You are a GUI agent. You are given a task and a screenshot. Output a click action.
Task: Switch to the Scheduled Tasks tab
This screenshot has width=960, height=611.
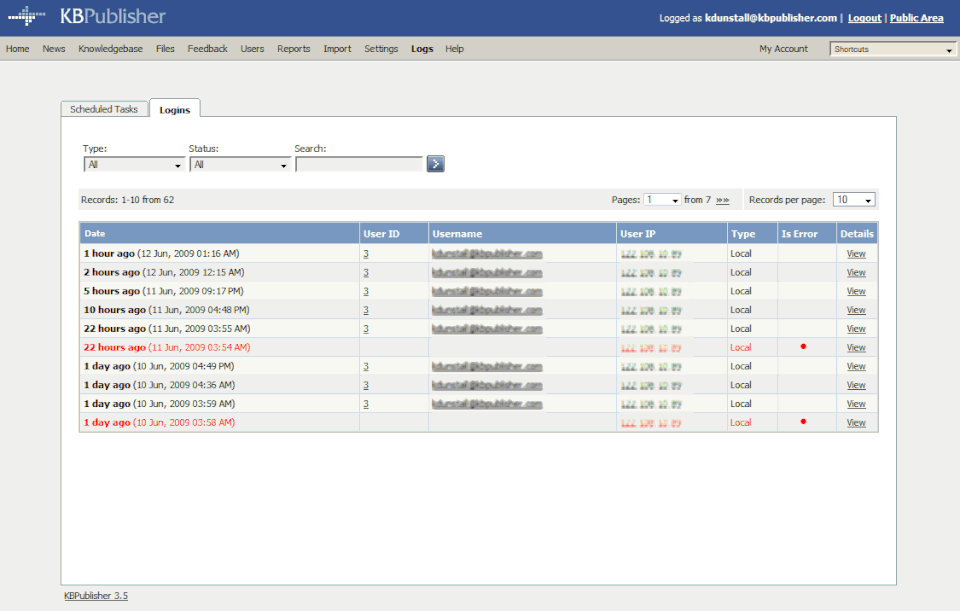click(104, 109)
